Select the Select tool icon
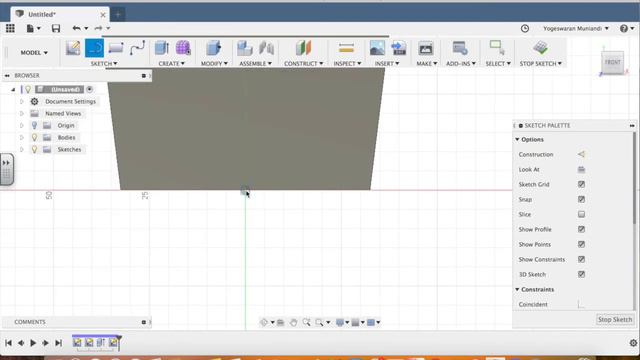 pyautogui.click(x=497, y=48)
